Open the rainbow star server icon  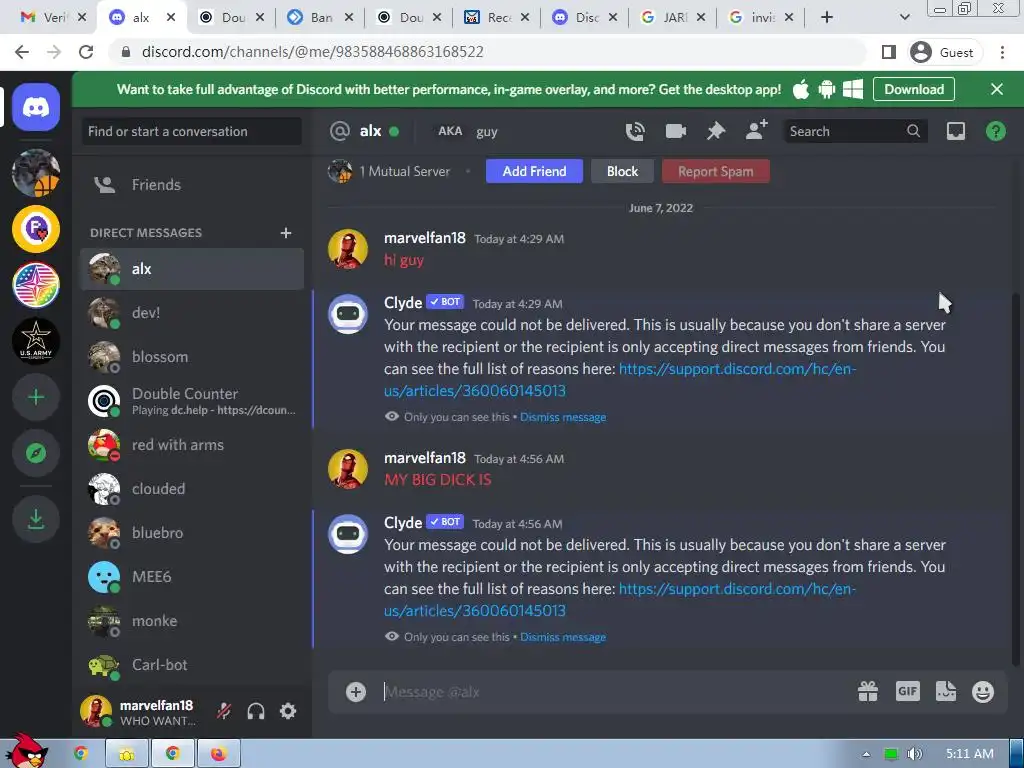pos(36,285)
